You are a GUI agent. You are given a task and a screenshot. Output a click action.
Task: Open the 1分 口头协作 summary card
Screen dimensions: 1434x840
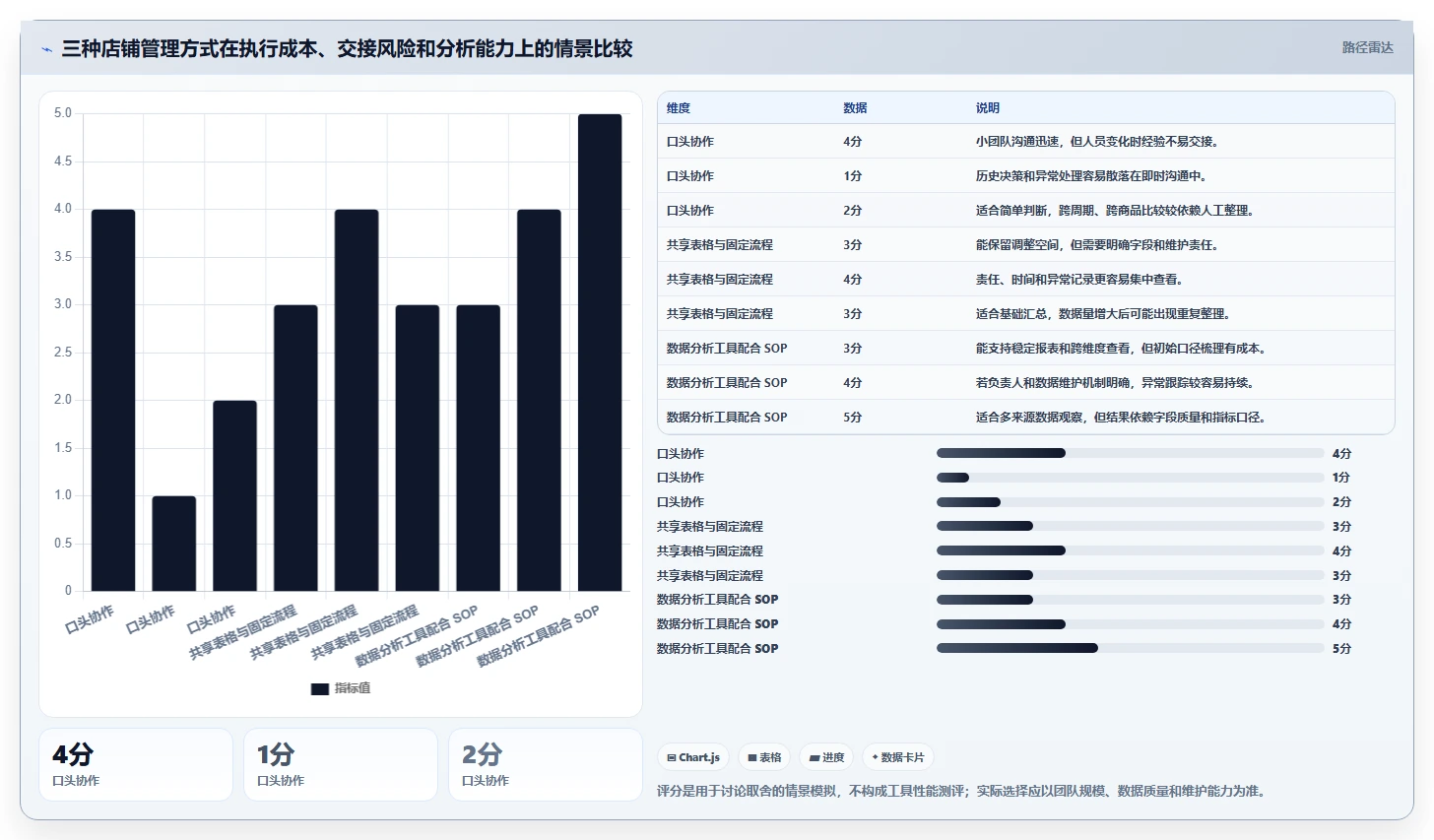[x=341, y=764]
